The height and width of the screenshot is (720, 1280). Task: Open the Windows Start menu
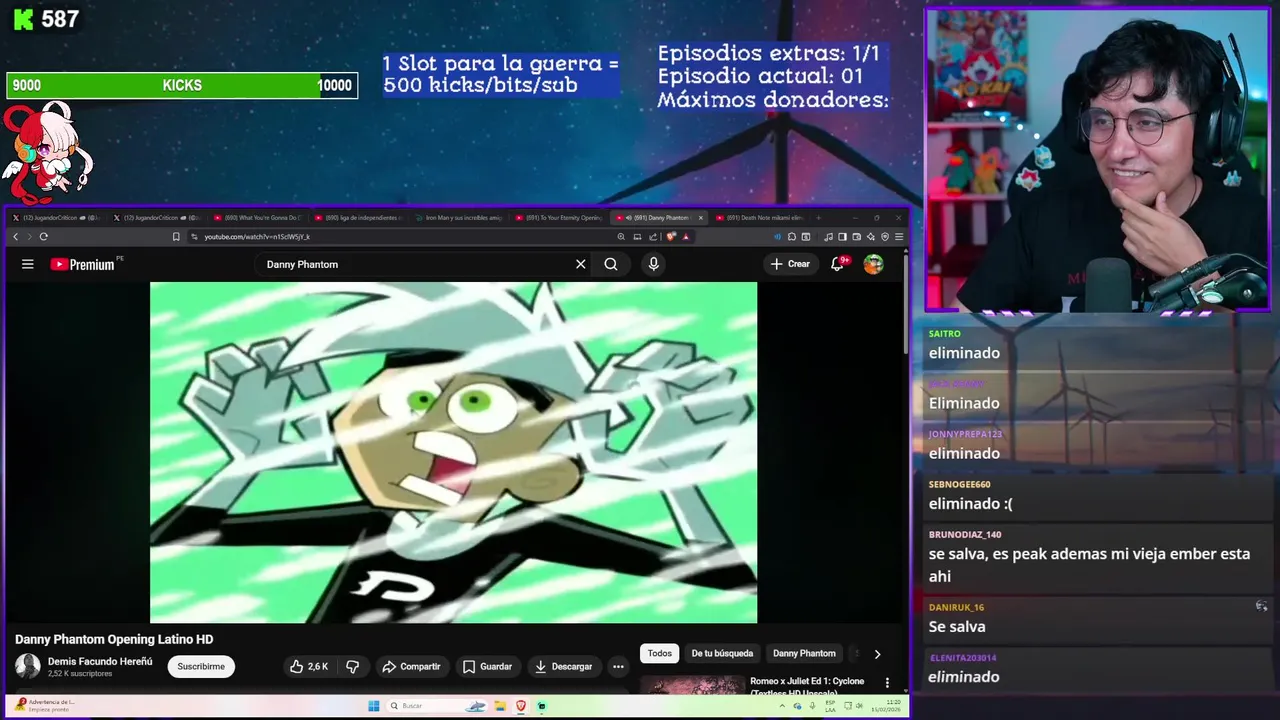tap(374, 706)
